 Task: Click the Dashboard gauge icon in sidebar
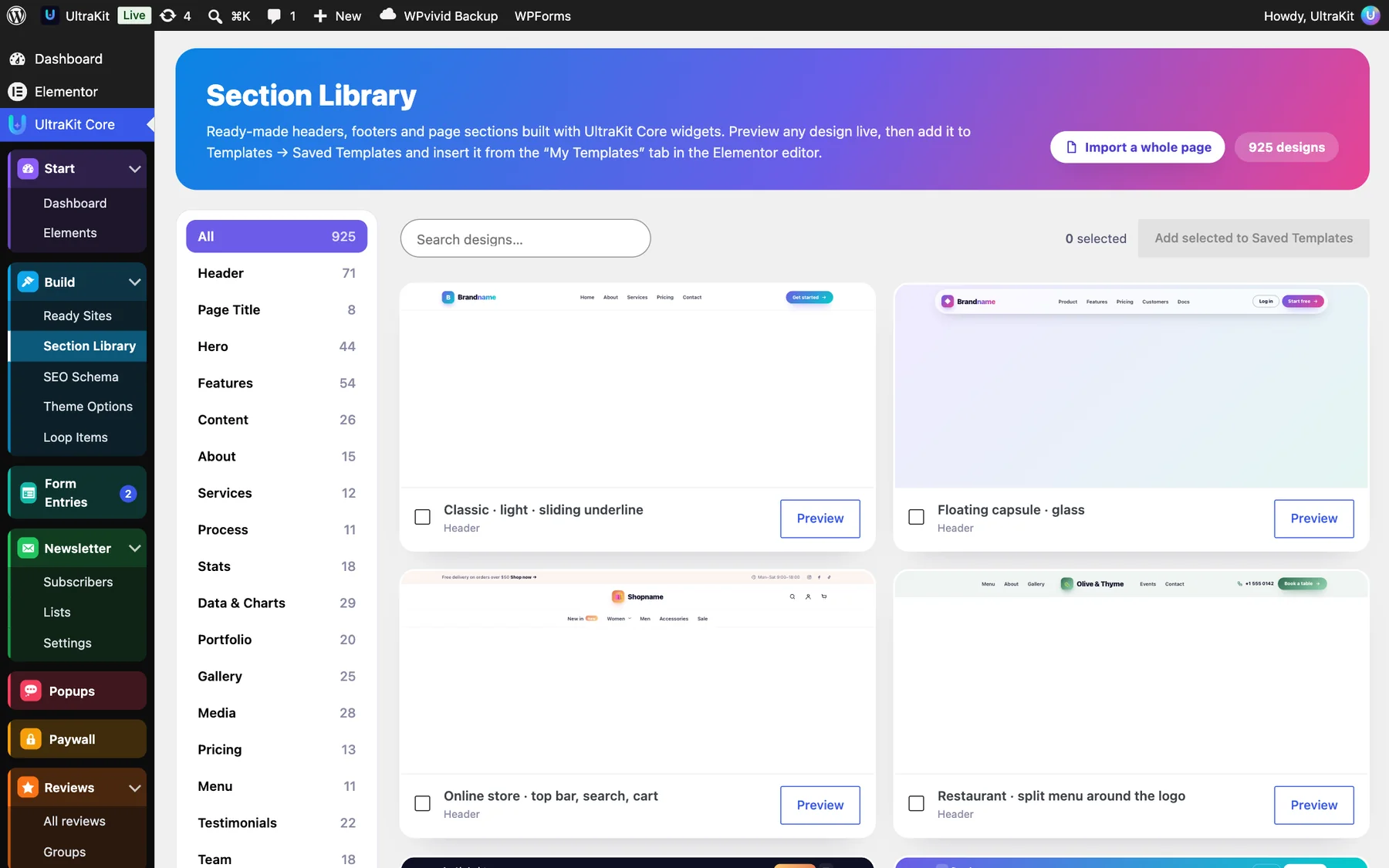pos(17,59)
